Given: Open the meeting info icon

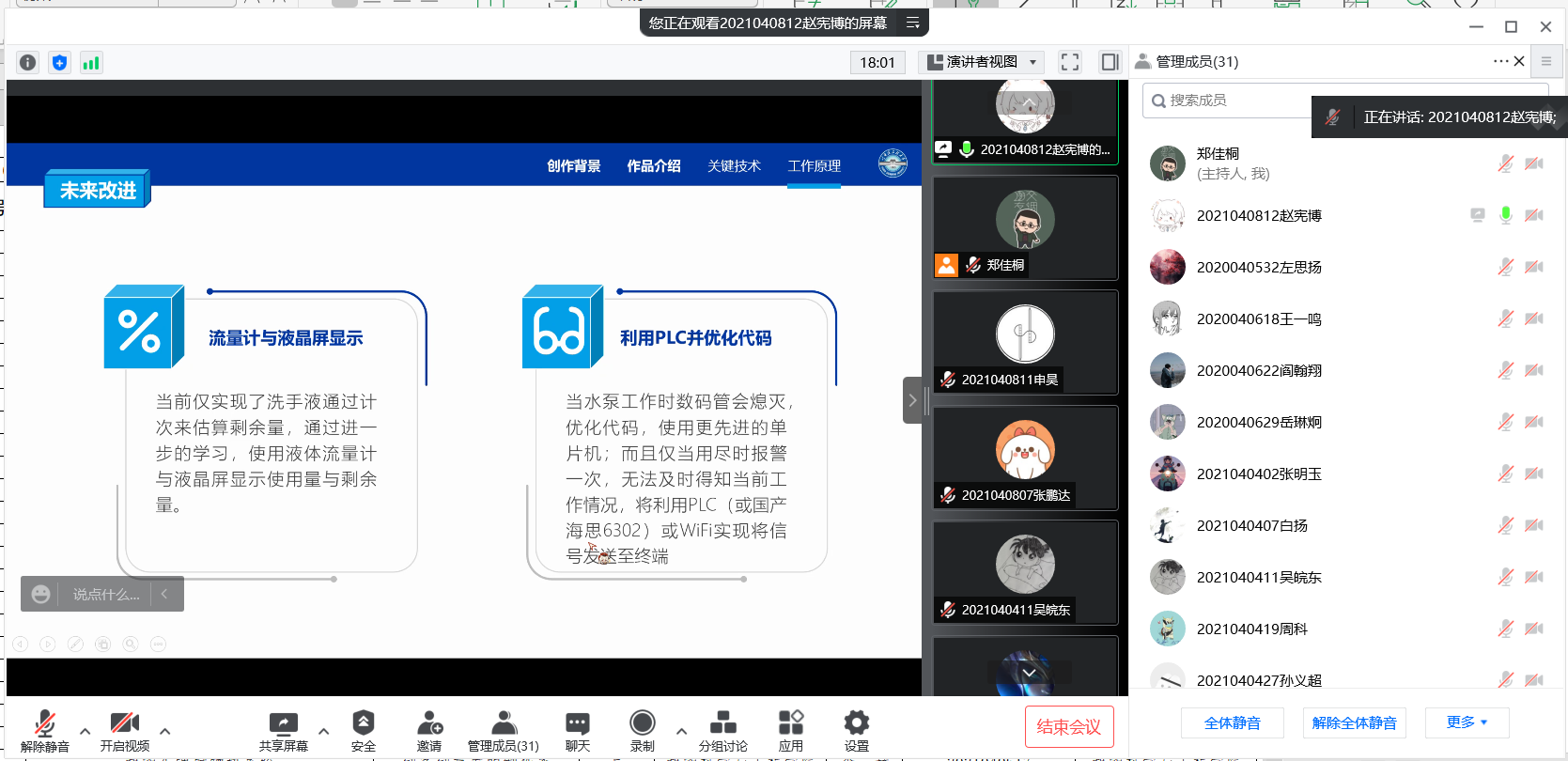Looking at the screenshot, I should pos(28,63).
